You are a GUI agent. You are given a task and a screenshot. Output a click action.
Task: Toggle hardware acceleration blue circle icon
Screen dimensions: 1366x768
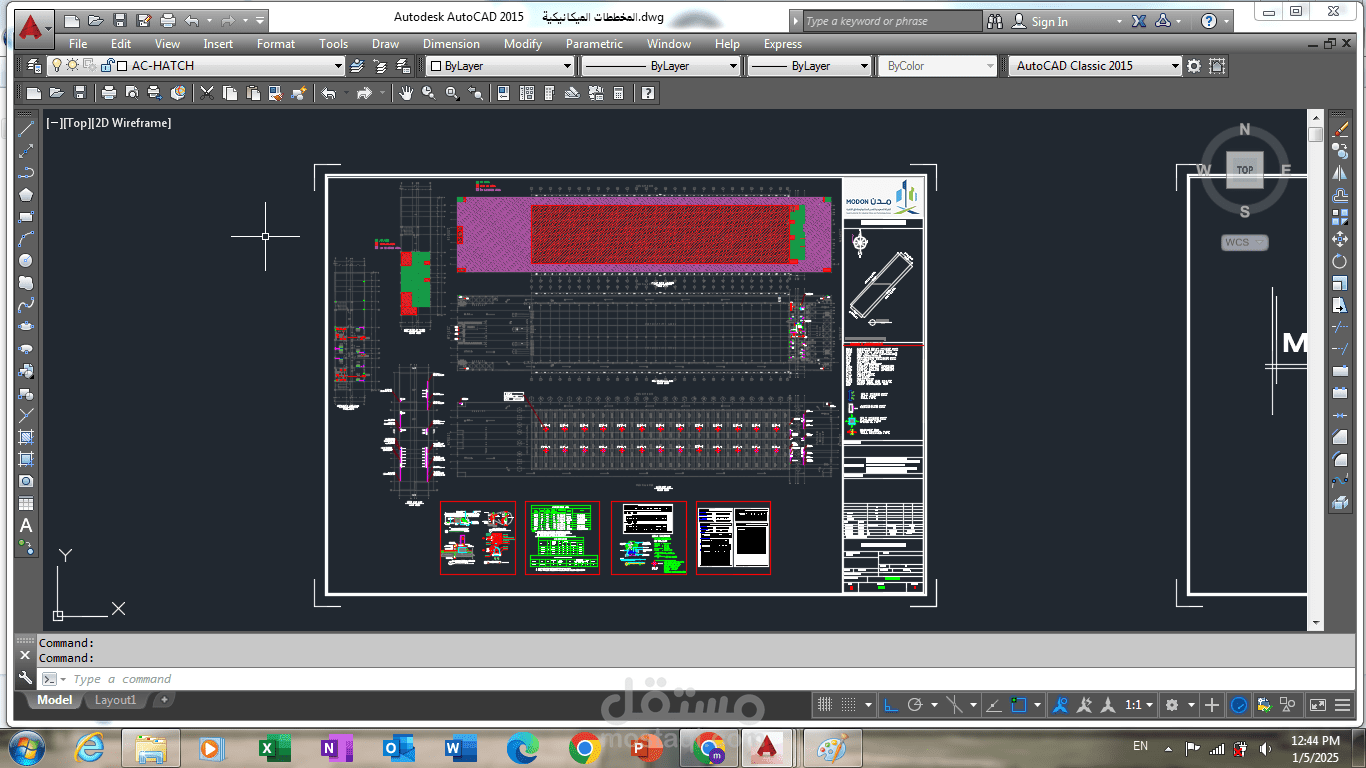[x=1239, y=705]
